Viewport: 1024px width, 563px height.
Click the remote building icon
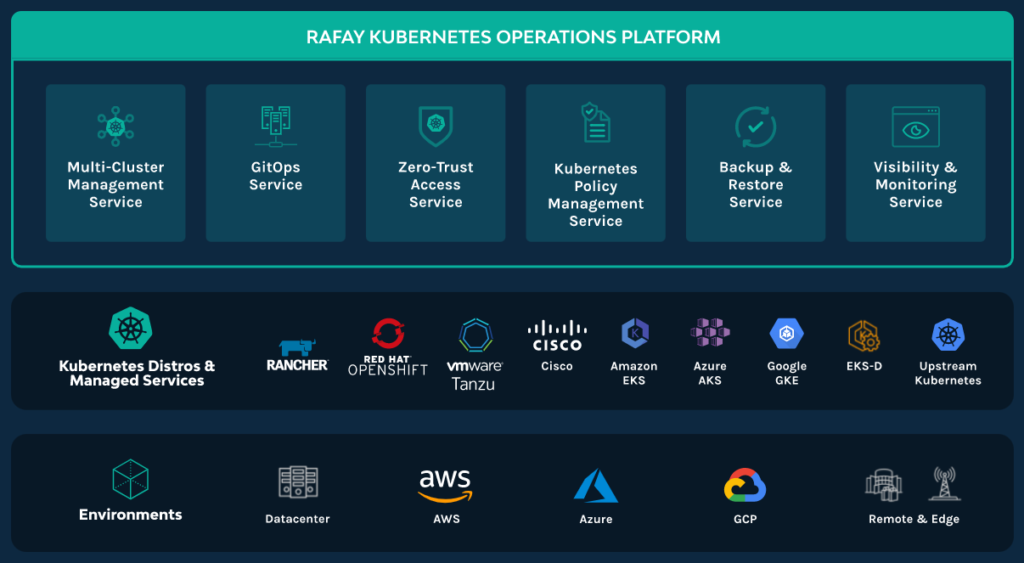coord(884,485)
